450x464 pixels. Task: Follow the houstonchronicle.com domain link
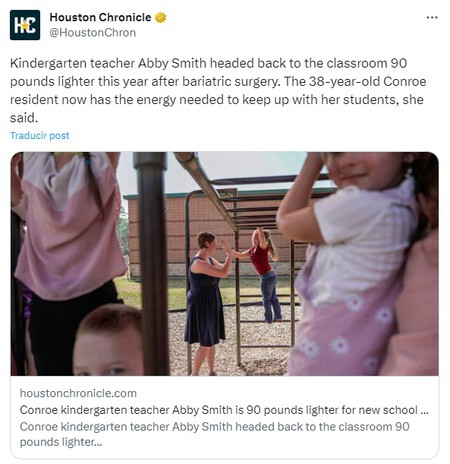coord(78,393)
